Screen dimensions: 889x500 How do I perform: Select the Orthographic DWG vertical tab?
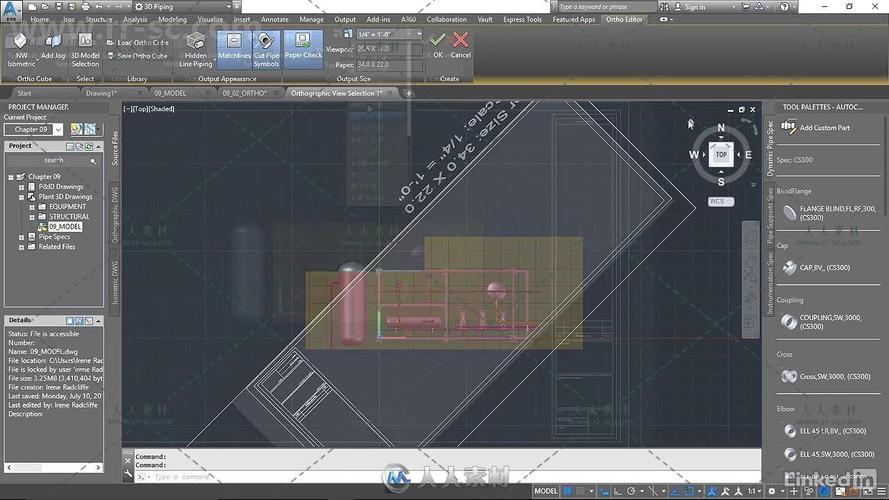pyautogui.click(x=115, y=215)
